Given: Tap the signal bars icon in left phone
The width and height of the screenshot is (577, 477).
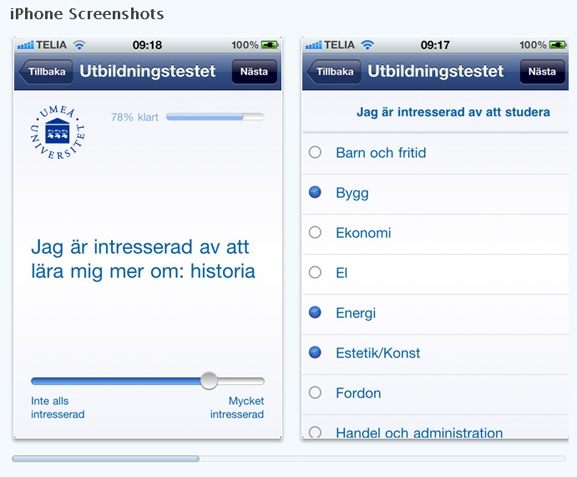Looking at the screenshot, I should (25, 45).
